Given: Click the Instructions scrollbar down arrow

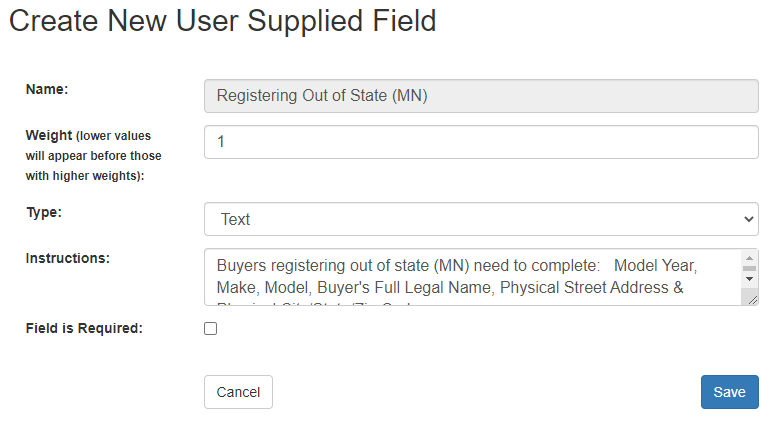Looking at the screenshot, I should [749, 277].
